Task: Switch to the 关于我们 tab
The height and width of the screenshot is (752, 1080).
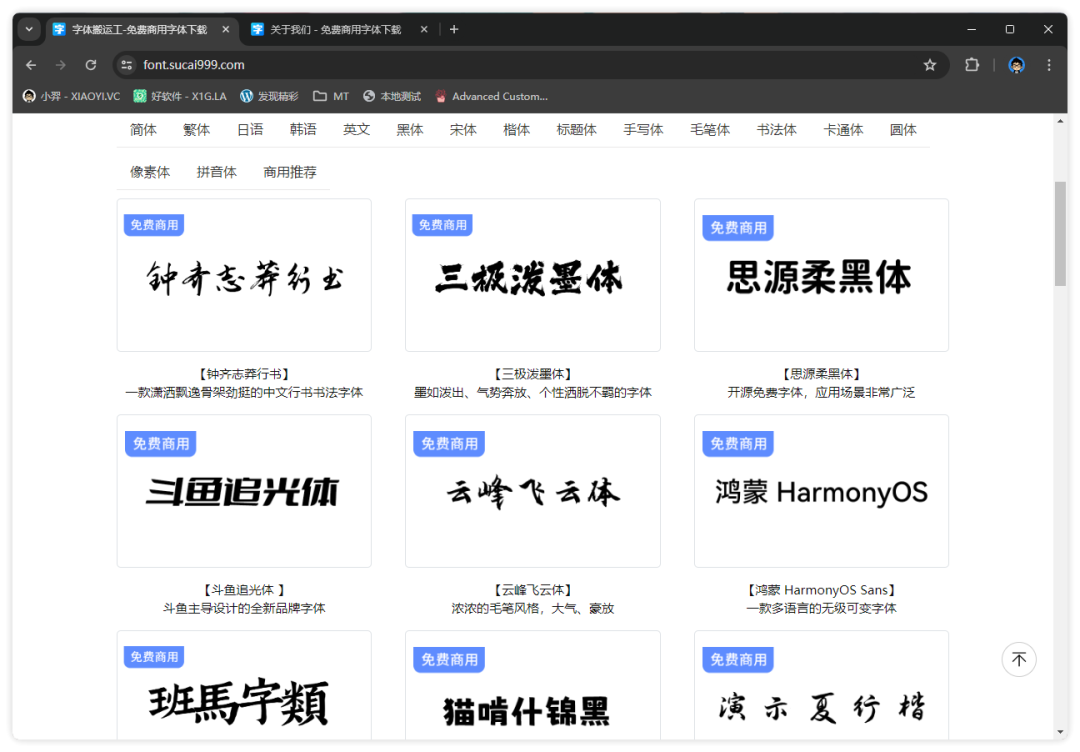Action: tap(335, 30)
